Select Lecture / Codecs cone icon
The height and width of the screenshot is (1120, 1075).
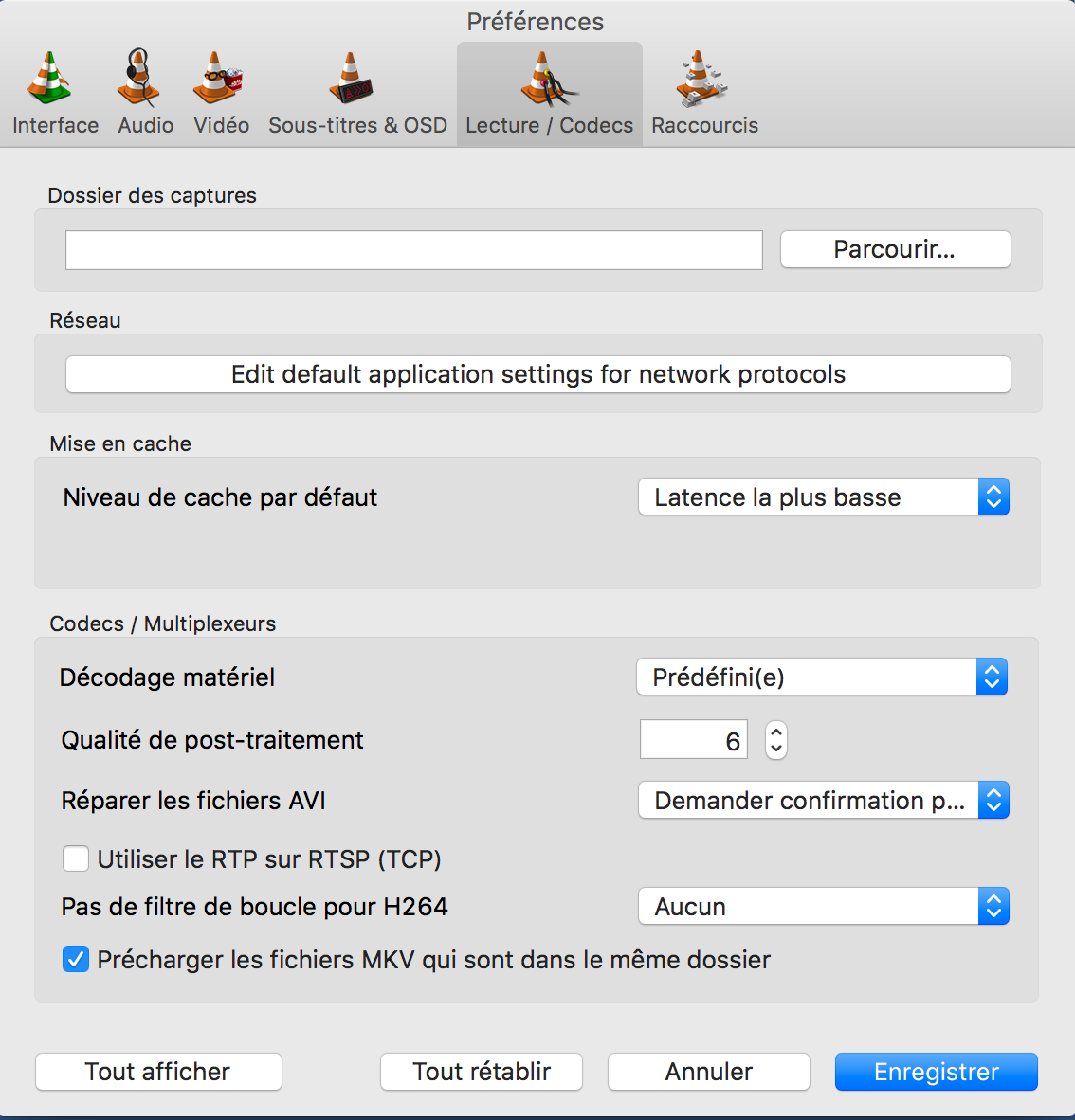tap(548, 79)
